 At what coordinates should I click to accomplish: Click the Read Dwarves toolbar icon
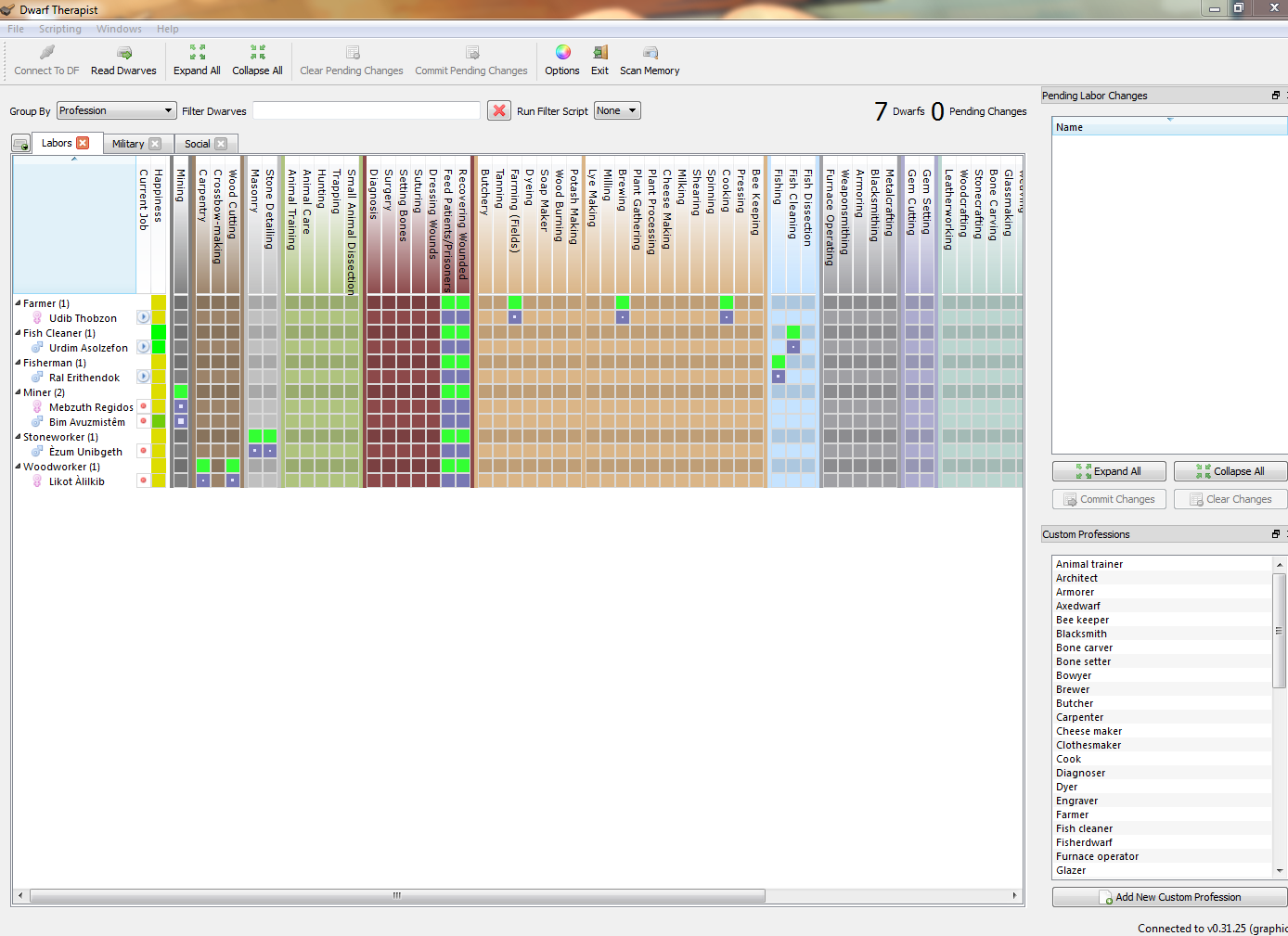click(123, 59)
